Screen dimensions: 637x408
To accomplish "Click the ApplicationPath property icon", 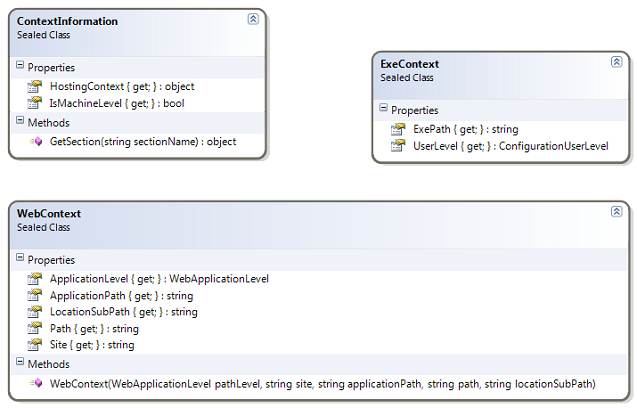I will pyautogui.click(x=35, y=295).
